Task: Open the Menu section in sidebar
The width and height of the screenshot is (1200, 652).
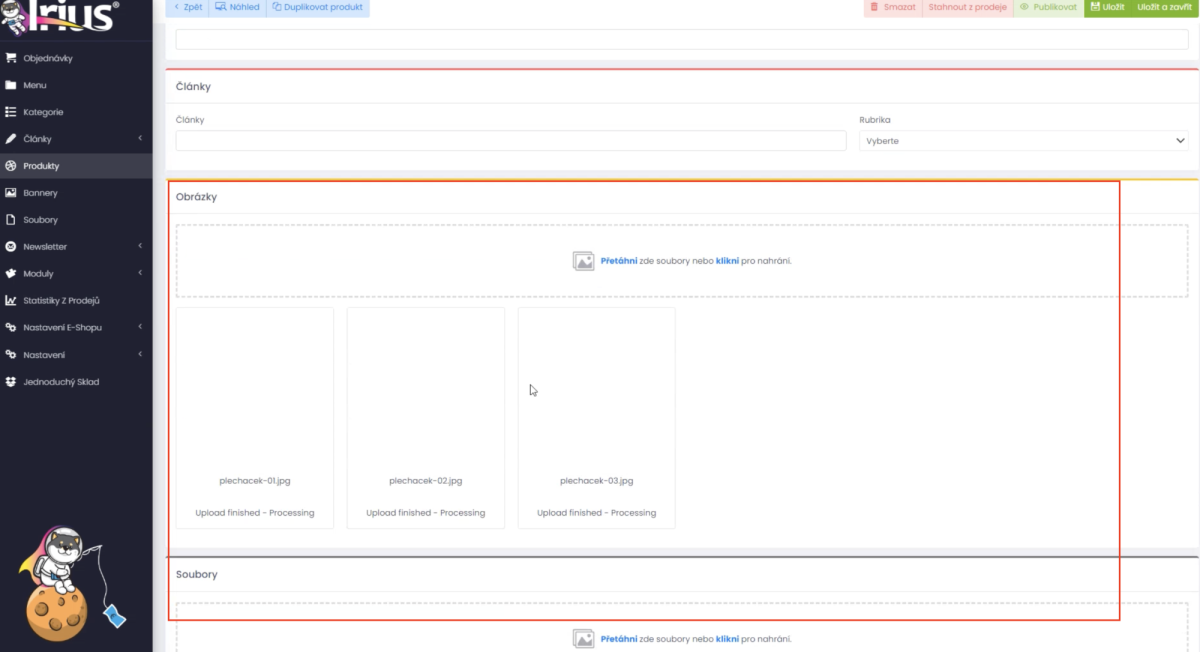Action: click(76, 85)
